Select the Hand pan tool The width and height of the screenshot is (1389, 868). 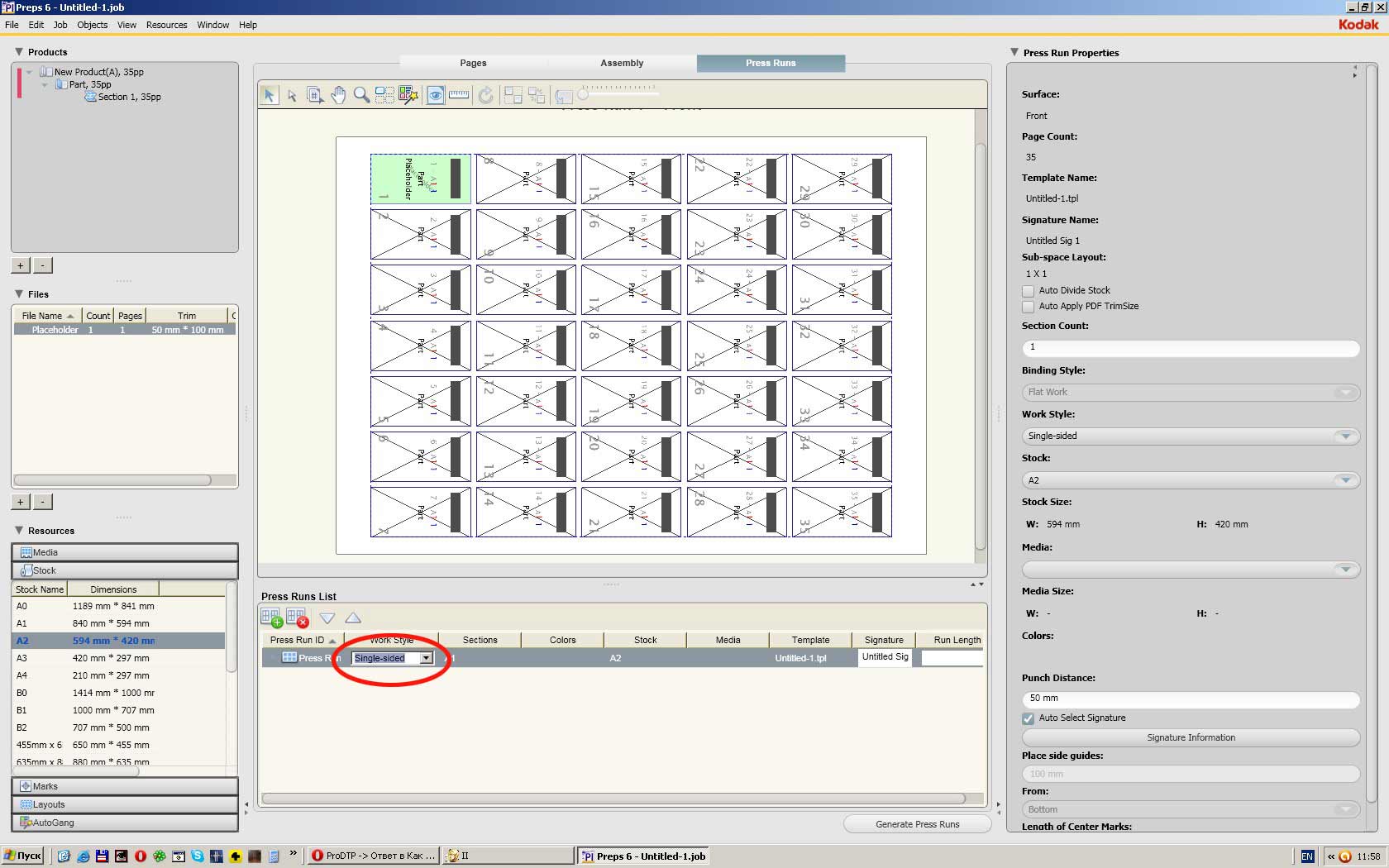click(338, 95)
